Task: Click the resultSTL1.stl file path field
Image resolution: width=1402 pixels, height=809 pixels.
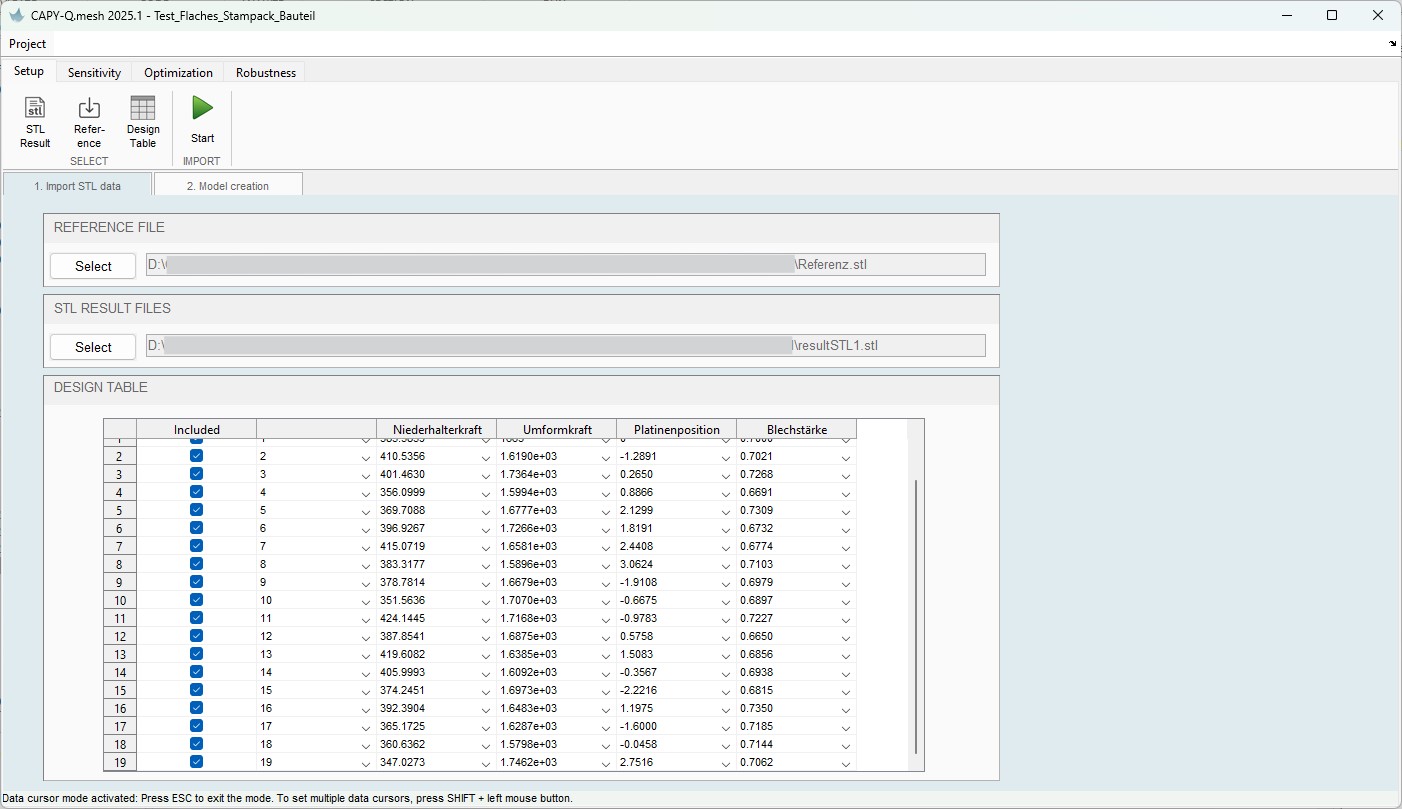Action: (565, 346)
